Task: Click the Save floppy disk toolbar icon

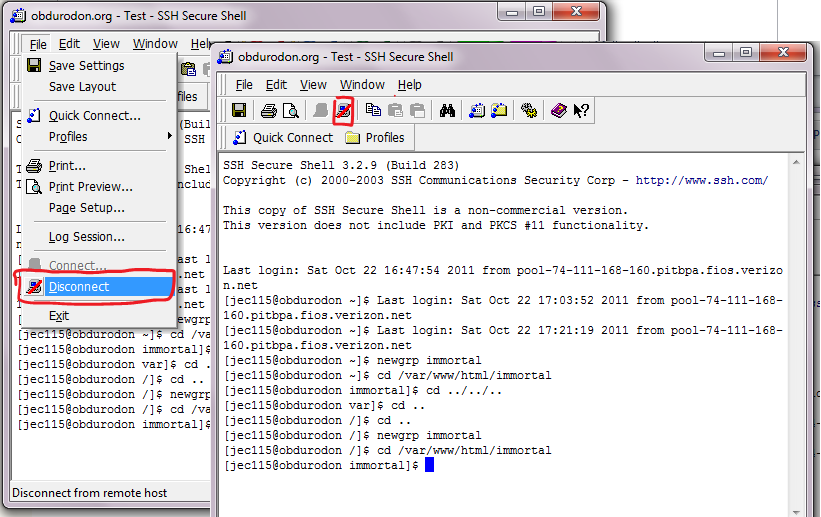Action: pos(239,111)
